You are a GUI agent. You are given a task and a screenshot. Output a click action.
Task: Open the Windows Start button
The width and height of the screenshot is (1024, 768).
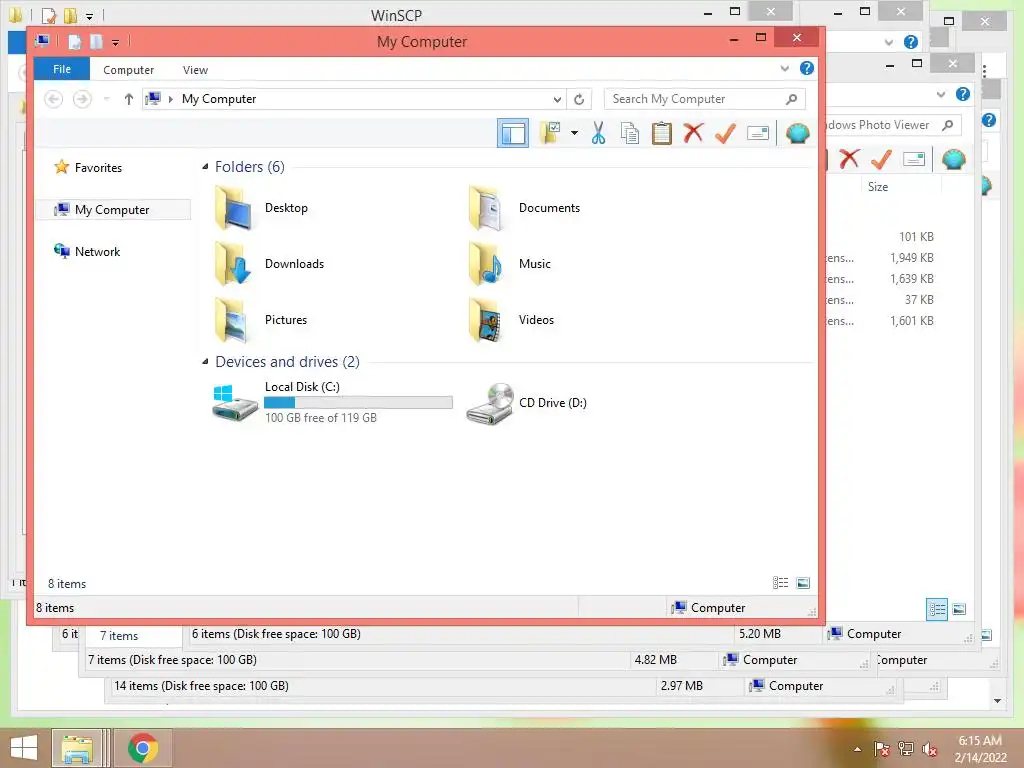point(24,748)
